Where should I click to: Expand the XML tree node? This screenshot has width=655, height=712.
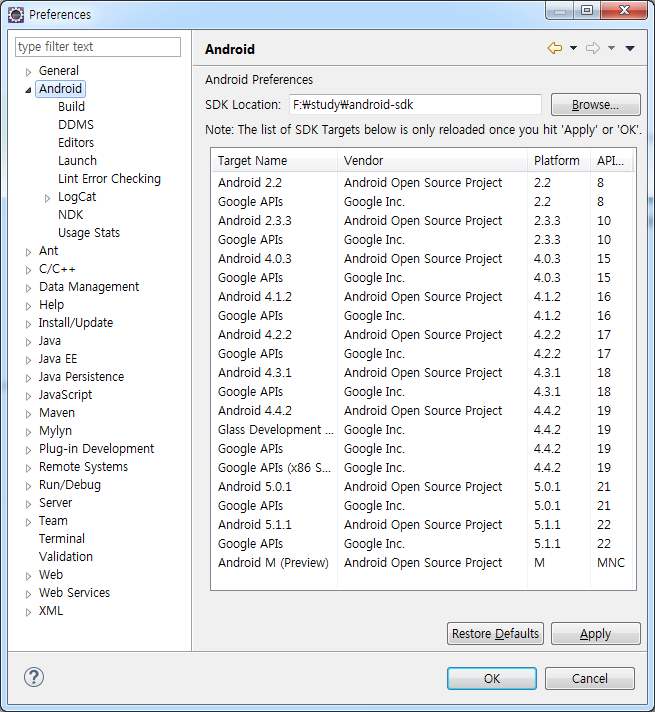[x=28, y=612]
